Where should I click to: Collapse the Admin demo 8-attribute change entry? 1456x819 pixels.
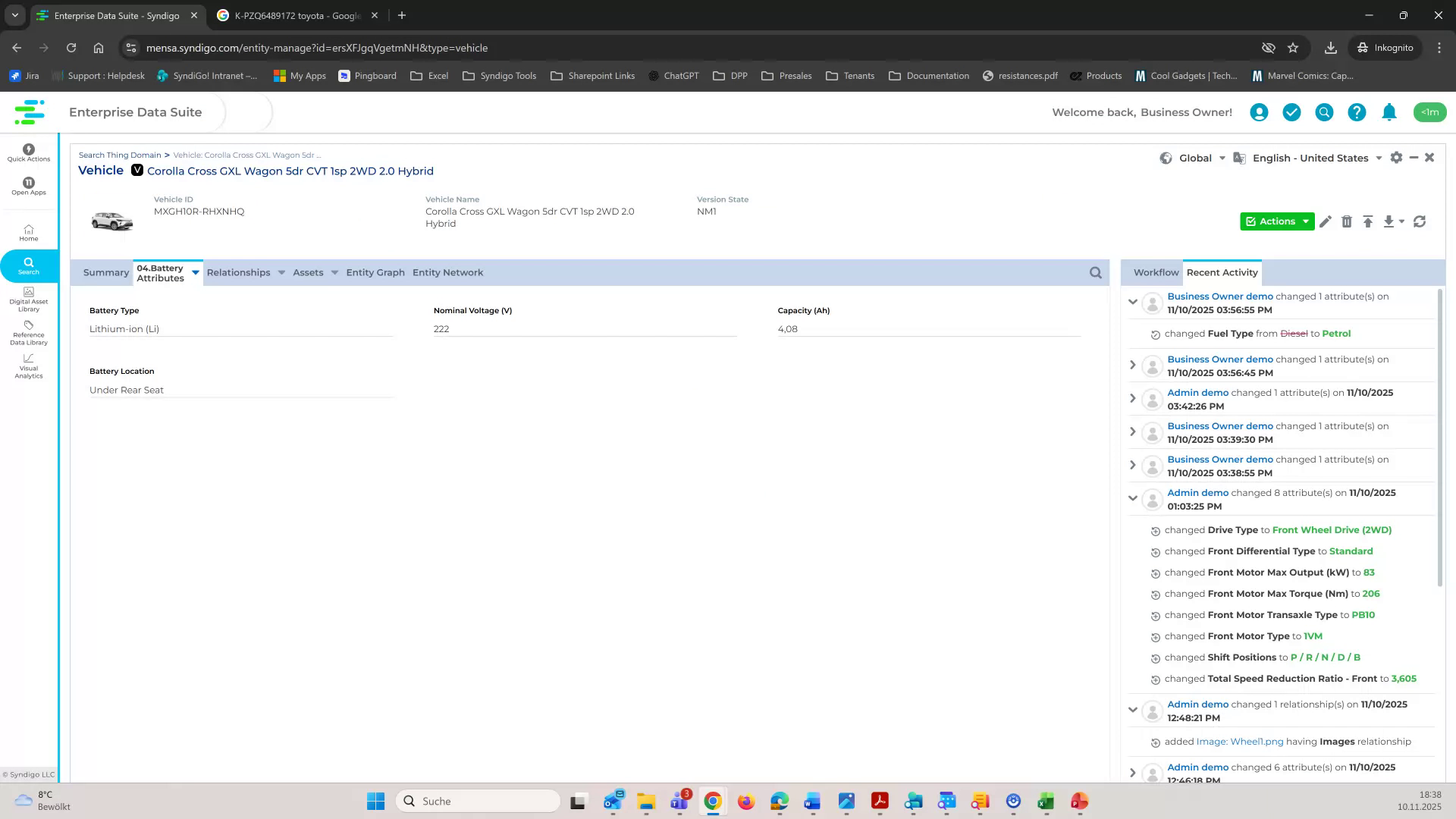[x=1133, y=498]
